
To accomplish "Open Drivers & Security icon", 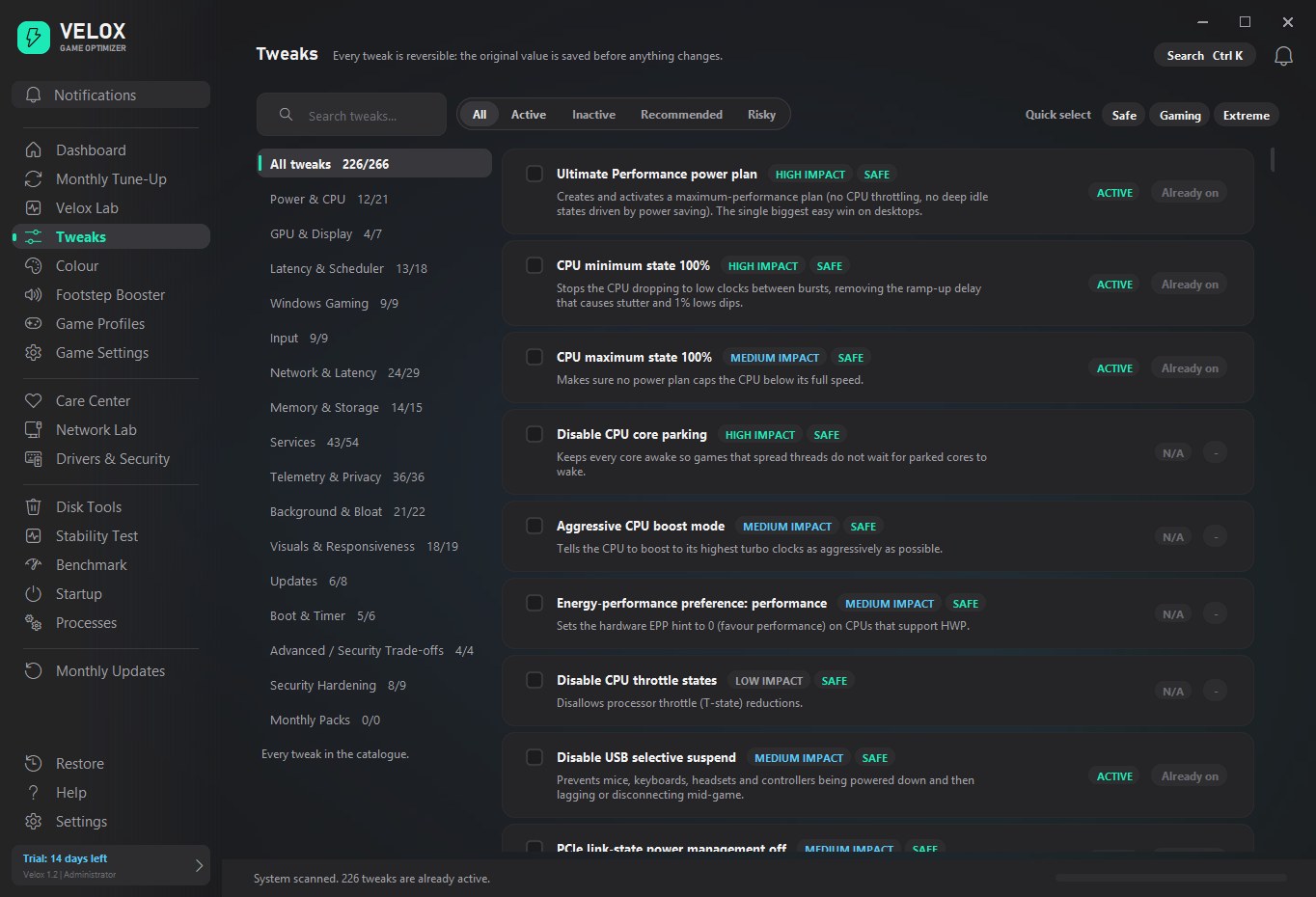I will 34,459.
